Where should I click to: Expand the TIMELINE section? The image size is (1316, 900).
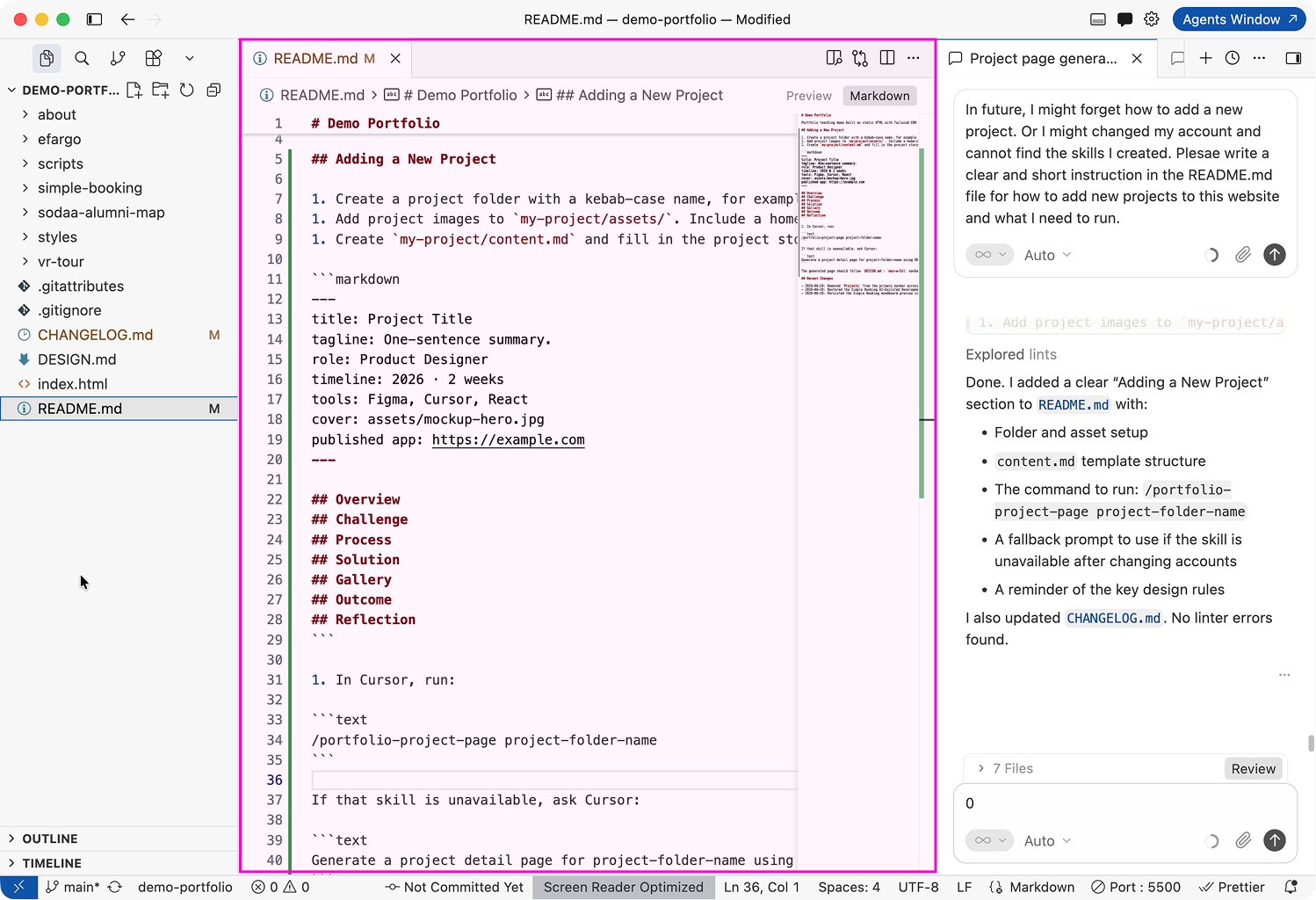(x=119, y=863)
